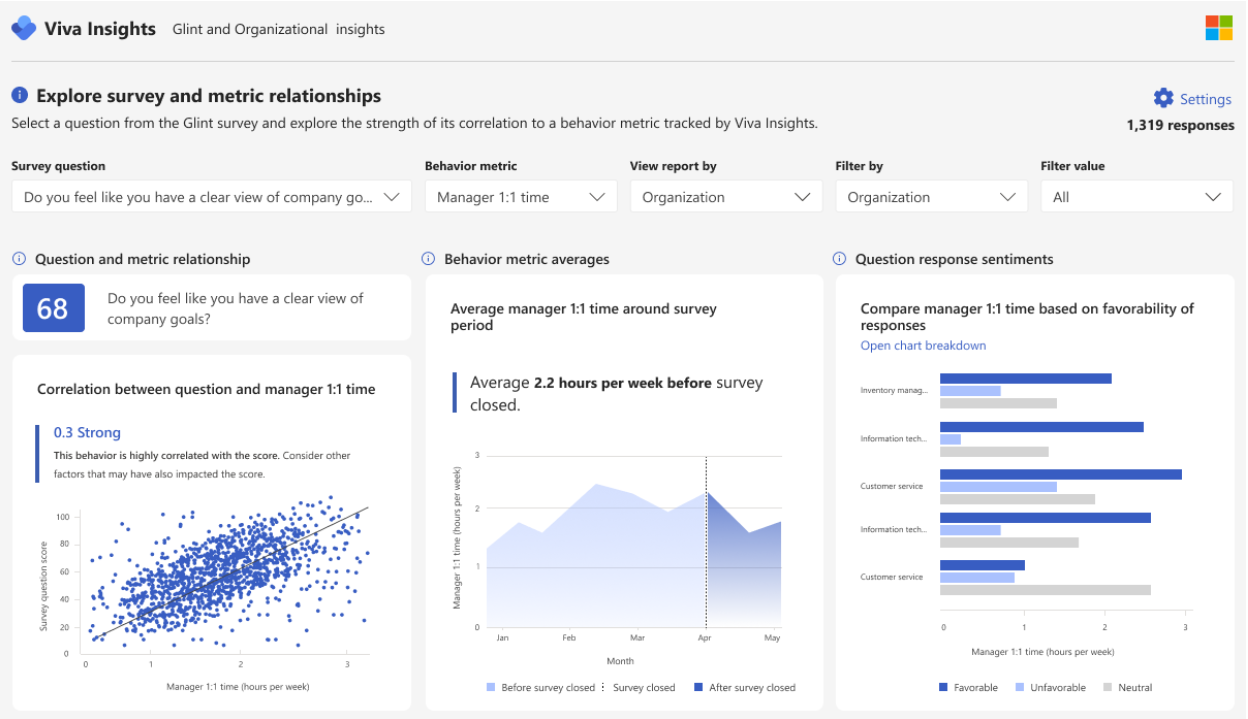Click the Open chart breakdown link
This screenshot has height=719, width=1248.
click(922, 345)
